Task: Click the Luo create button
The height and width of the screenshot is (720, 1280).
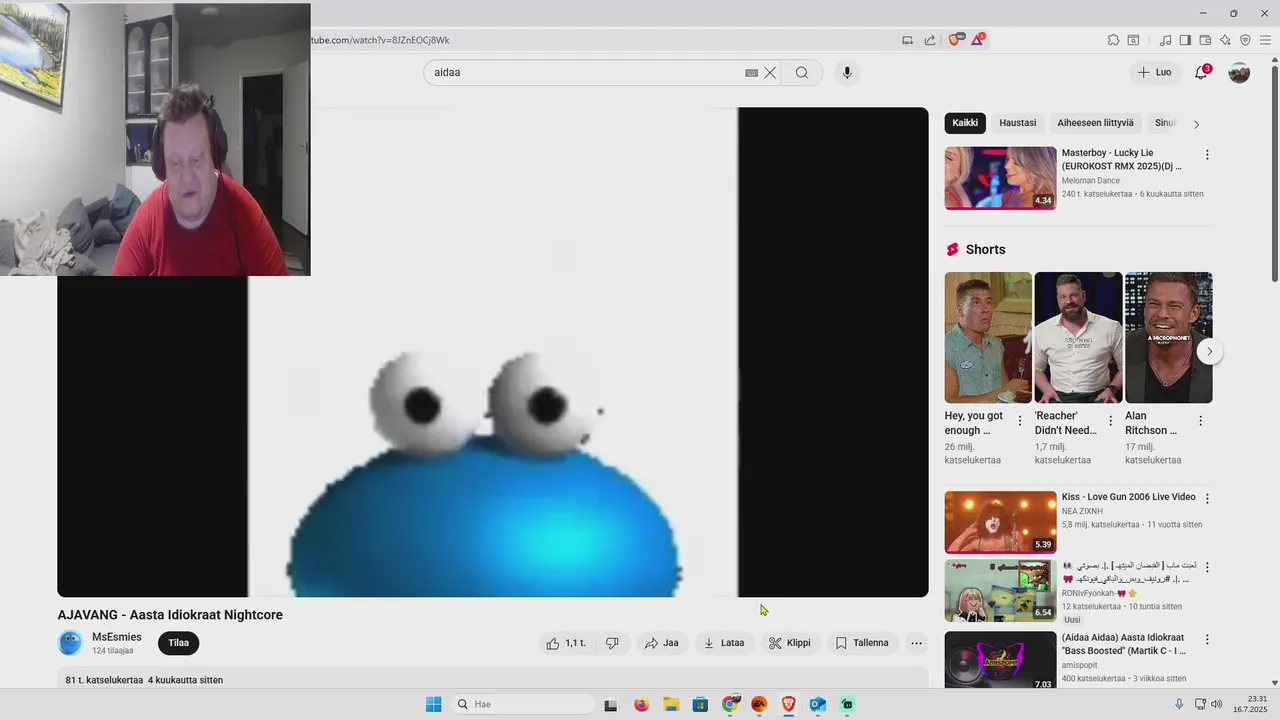Action: (x=1154, y=72)
